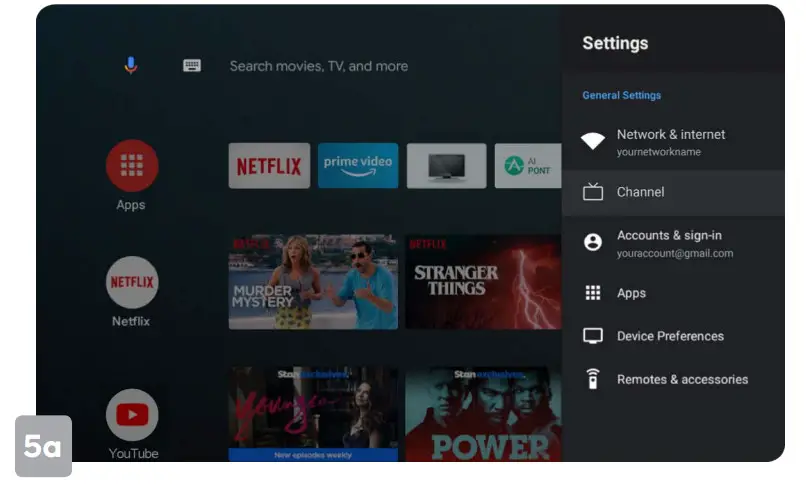
Task: Click youraccount@gmail.com text
Action: click(675, 253)
